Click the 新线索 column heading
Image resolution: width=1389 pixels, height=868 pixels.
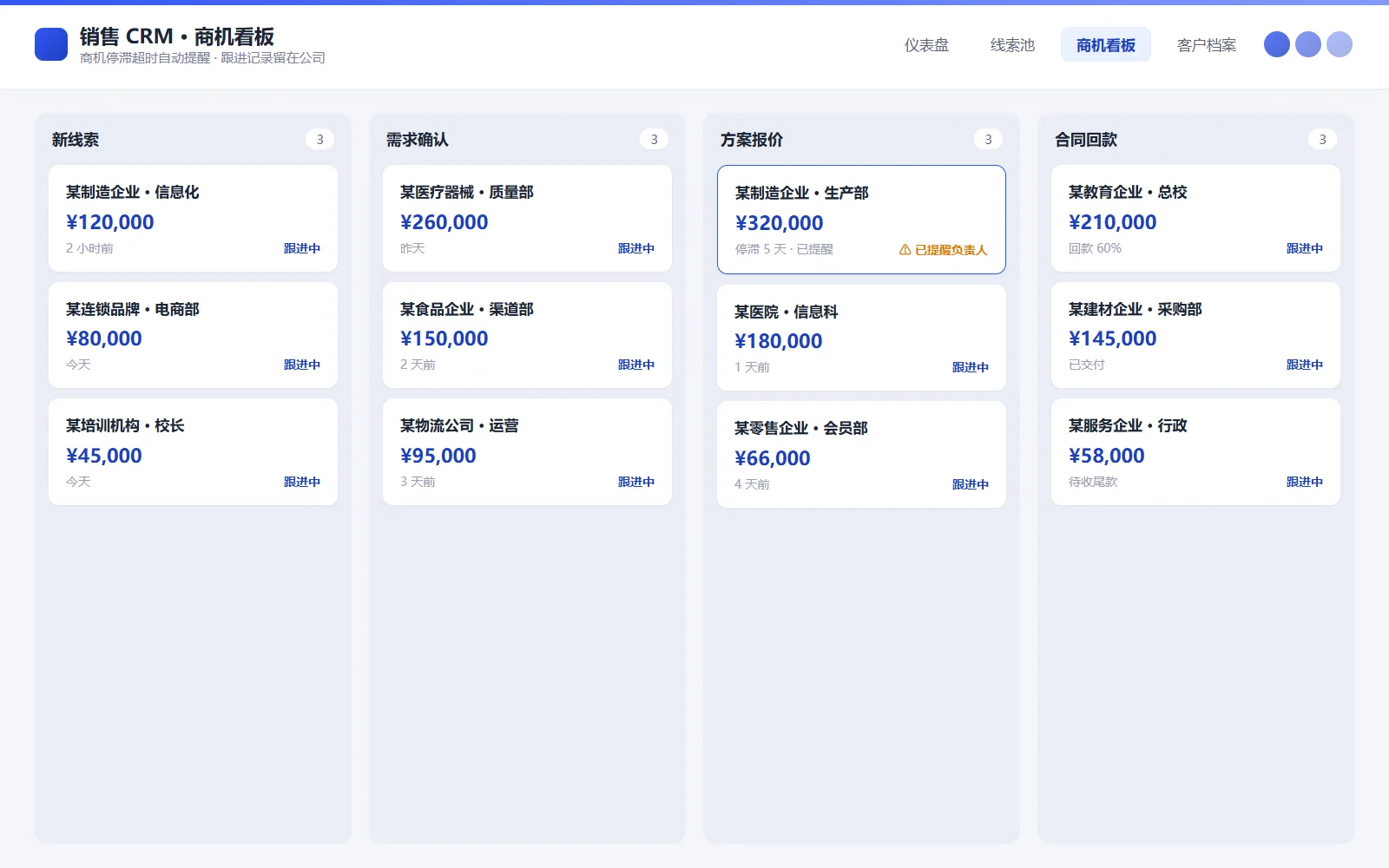click(76, 140)
